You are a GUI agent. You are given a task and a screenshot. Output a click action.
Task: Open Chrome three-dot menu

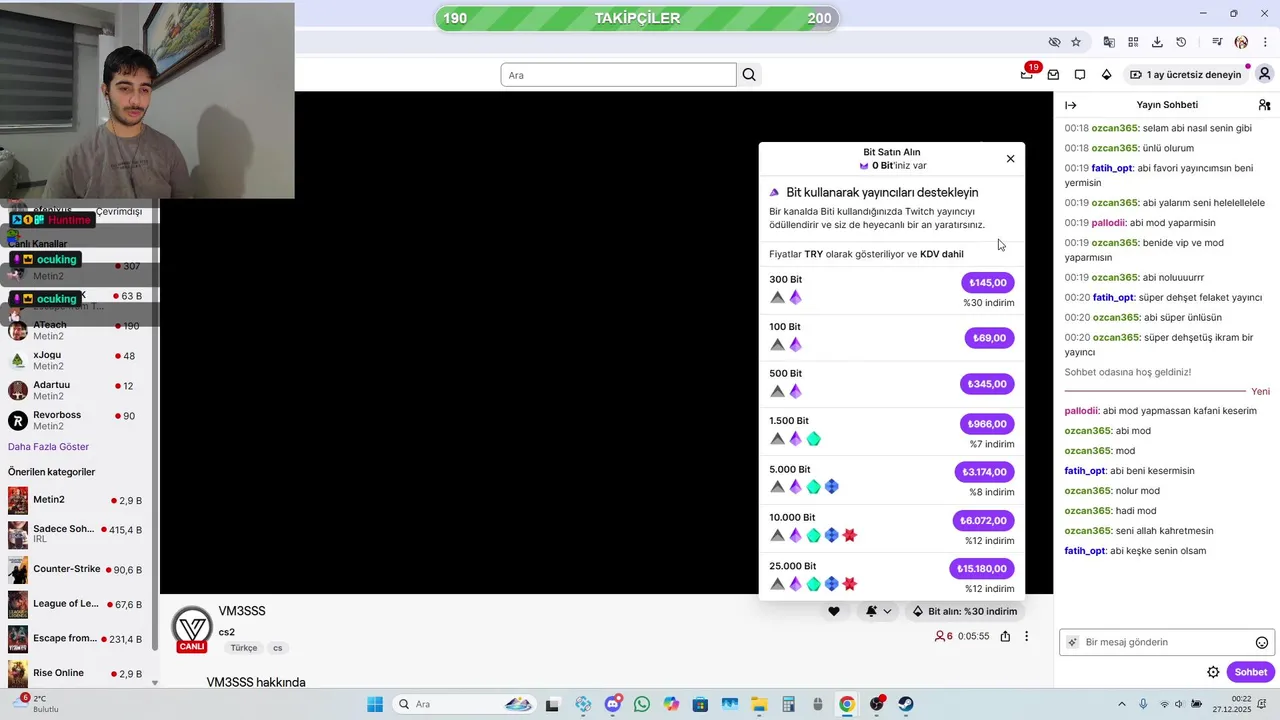click(x=1265, y=42)
